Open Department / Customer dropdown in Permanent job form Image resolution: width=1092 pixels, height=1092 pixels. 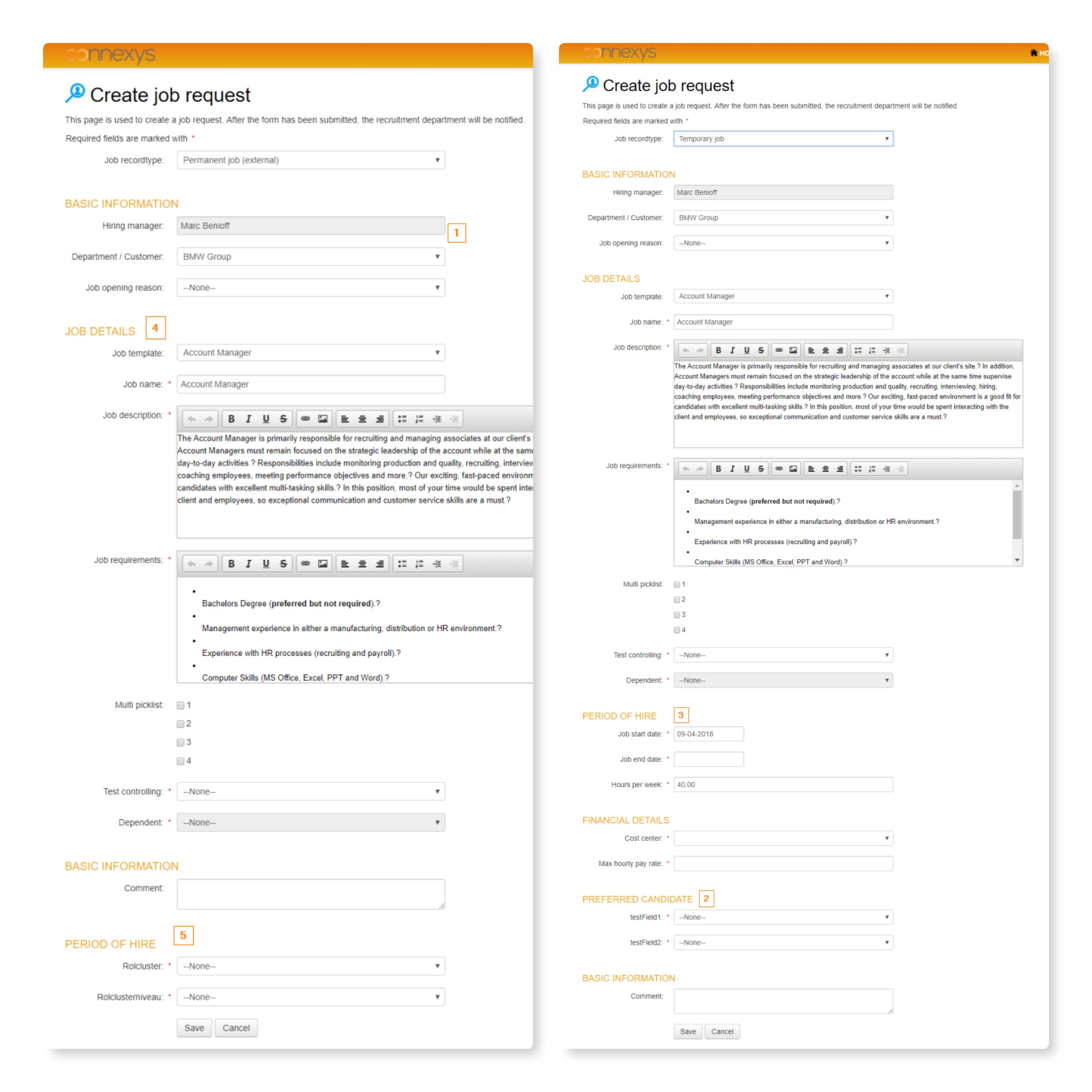click(x=311, y=257)
